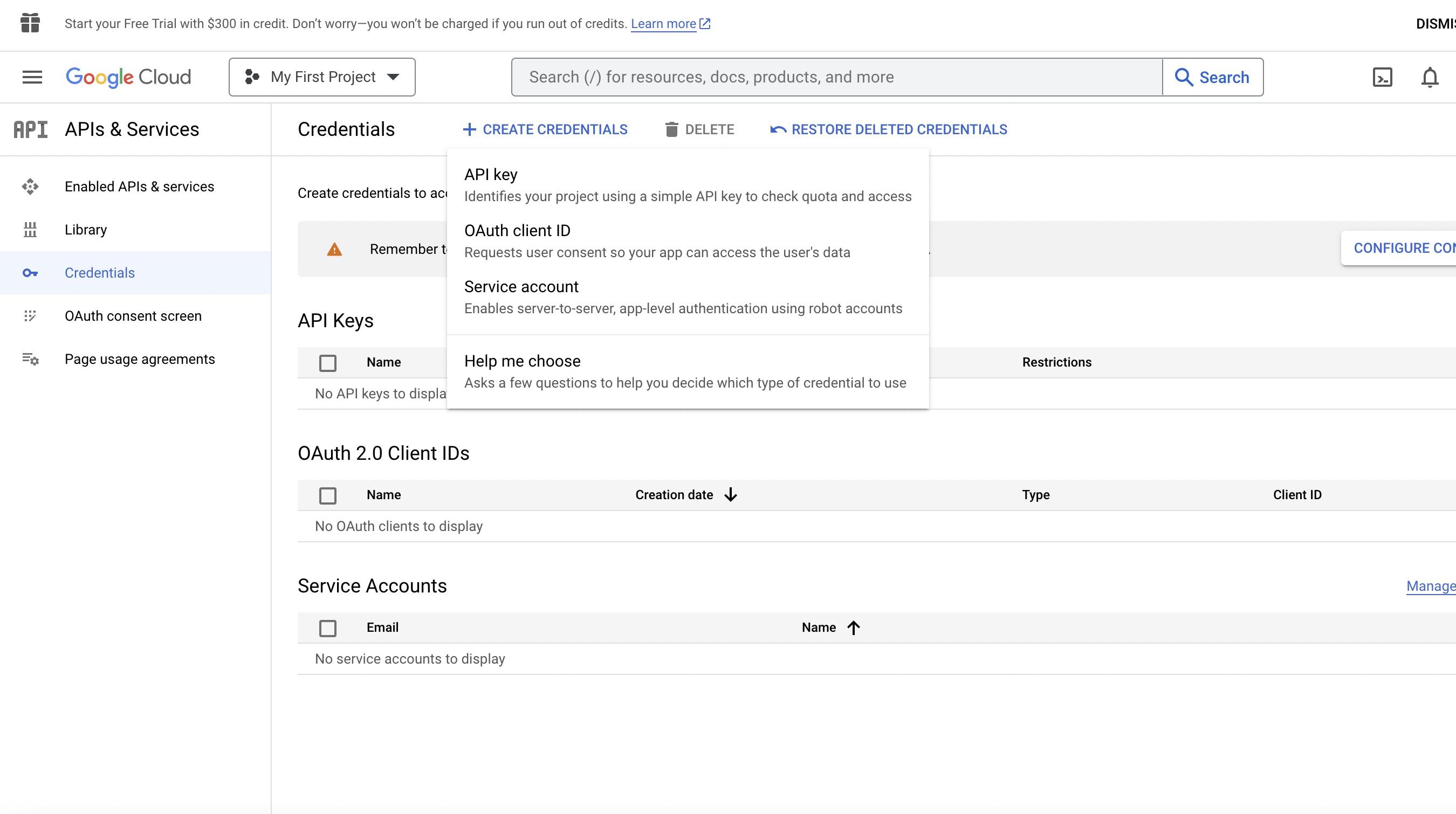Choose Service account option
This screenshot has width=1456, height=814.
(688, 297)
